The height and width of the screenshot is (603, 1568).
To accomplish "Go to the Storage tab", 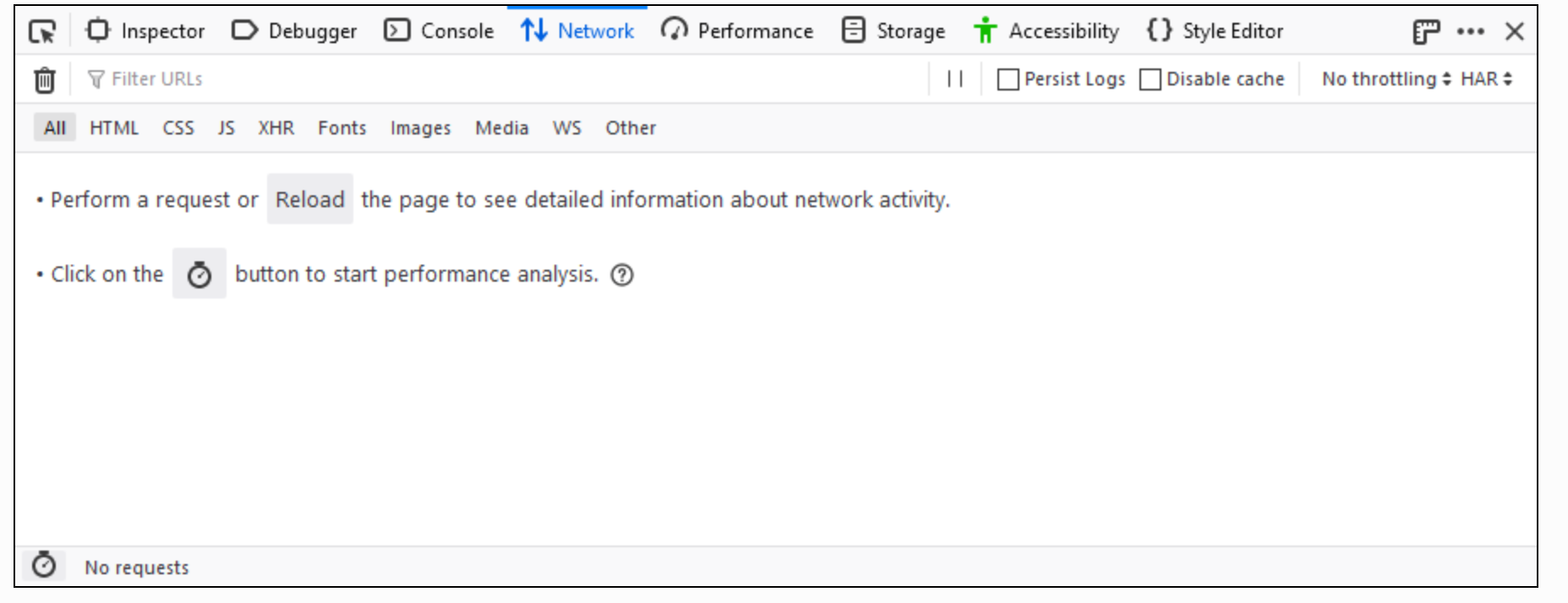I will coord(894,31).
